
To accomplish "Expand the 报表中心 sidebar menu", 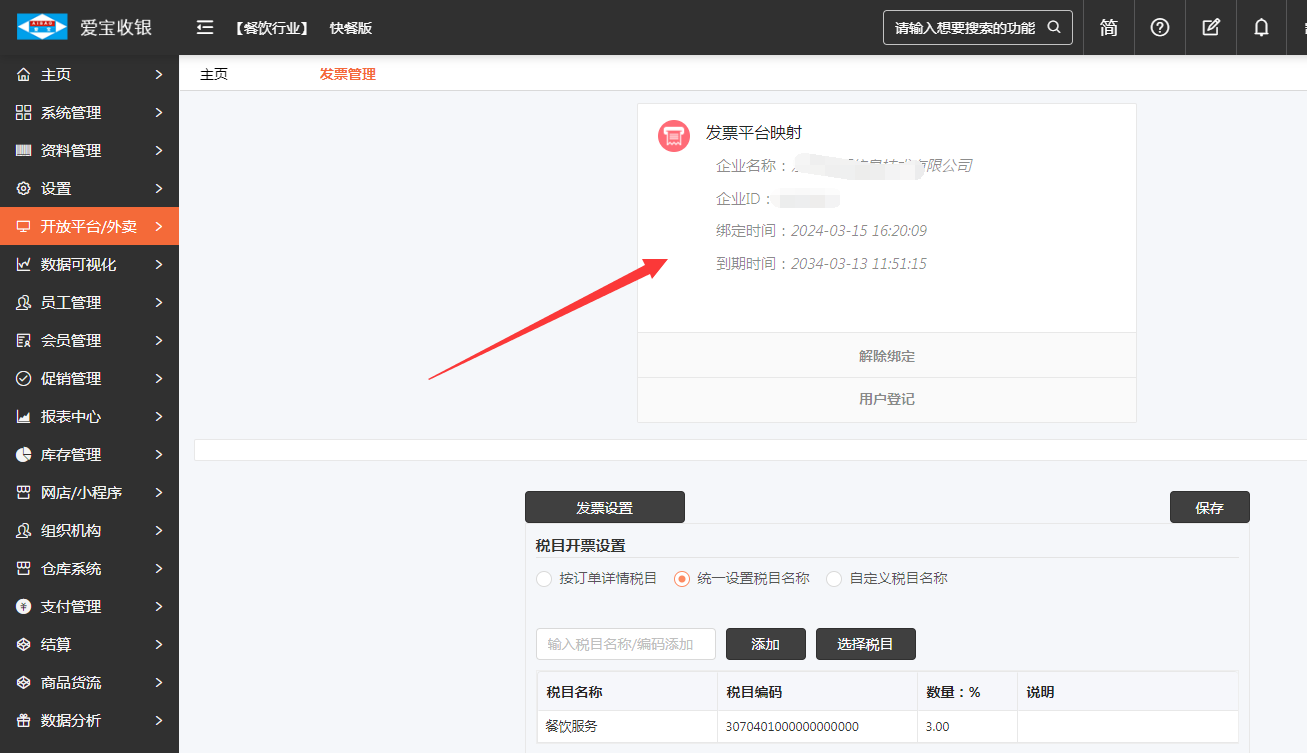I will pos(89,417).
